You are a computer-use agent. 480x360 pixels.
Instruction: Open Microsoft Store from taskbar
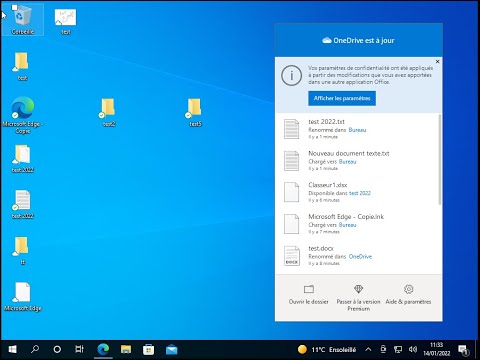pyautogui.click(x=149, y=349)
